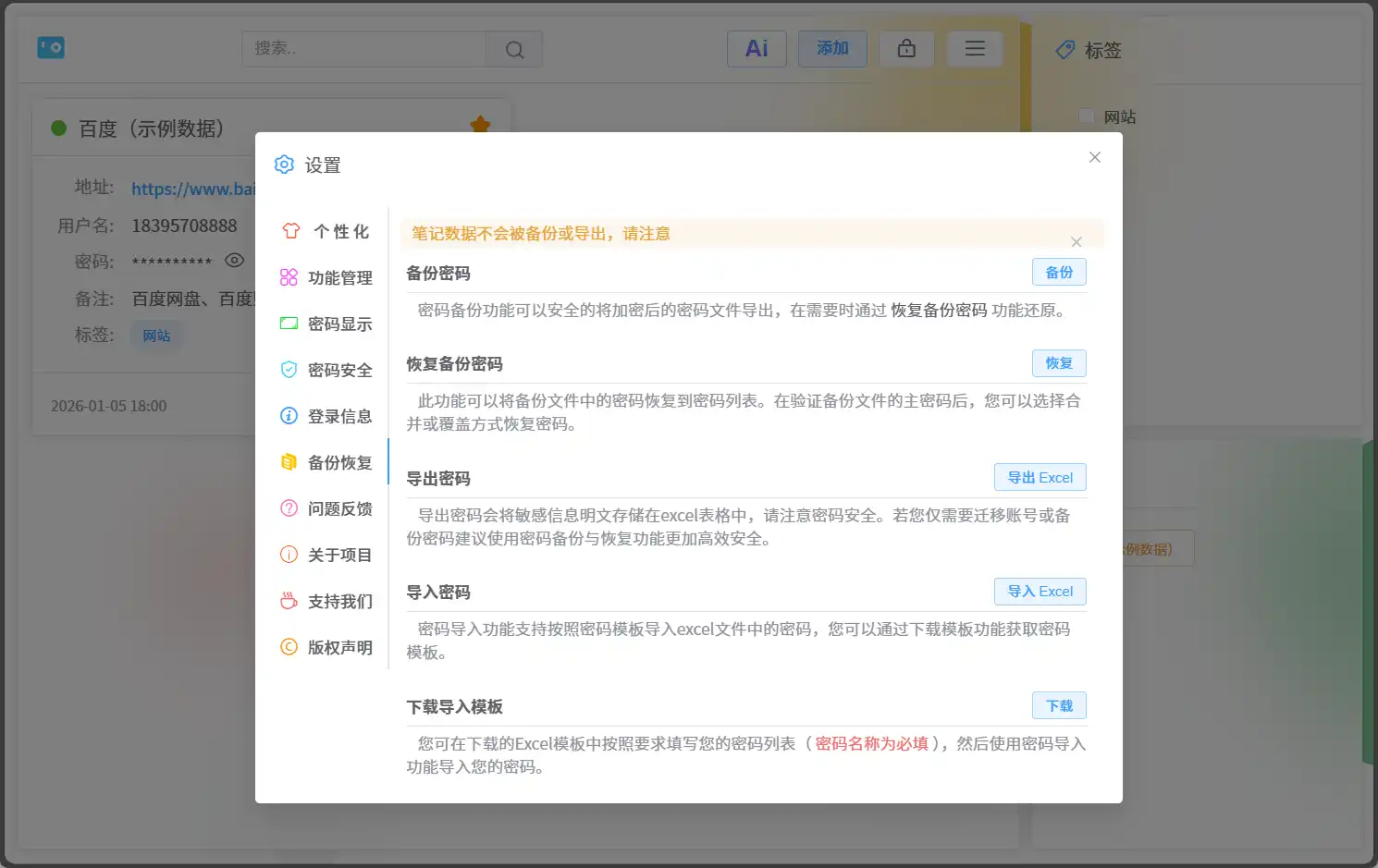Reveal the hidden password with the eye toggle
The height and width of the screenshot is (868, 1378).
tap(234, 261)
